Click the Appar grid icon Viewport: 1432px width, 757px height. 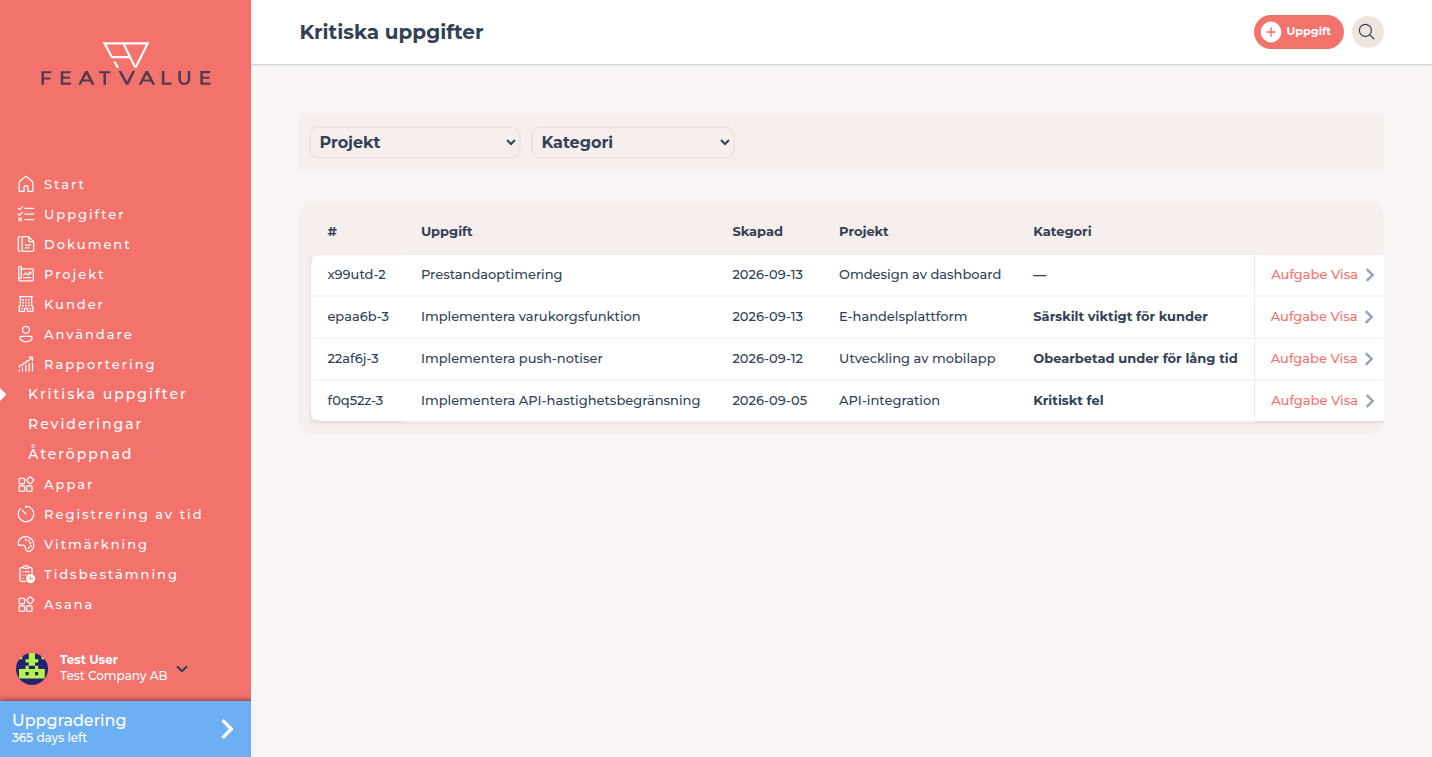pyautogui.click(x=26, y=484)
